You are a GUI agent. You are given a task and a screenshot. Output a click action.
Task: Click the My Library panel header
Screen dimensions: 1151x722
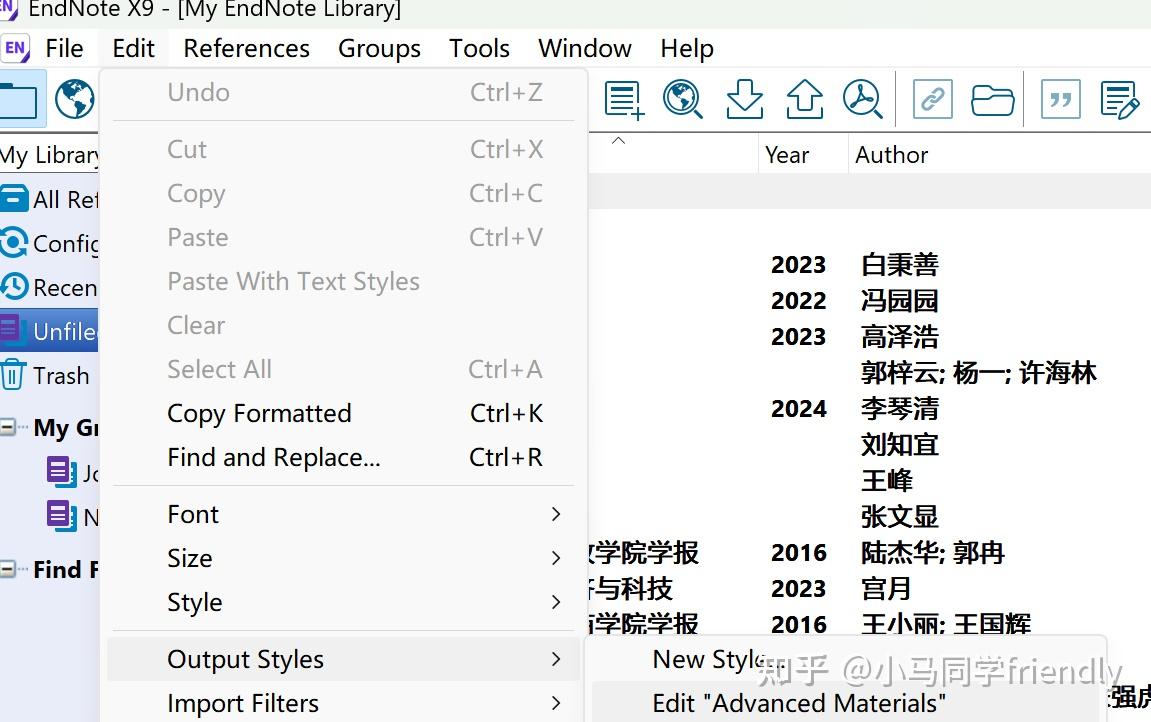point(49,155)
